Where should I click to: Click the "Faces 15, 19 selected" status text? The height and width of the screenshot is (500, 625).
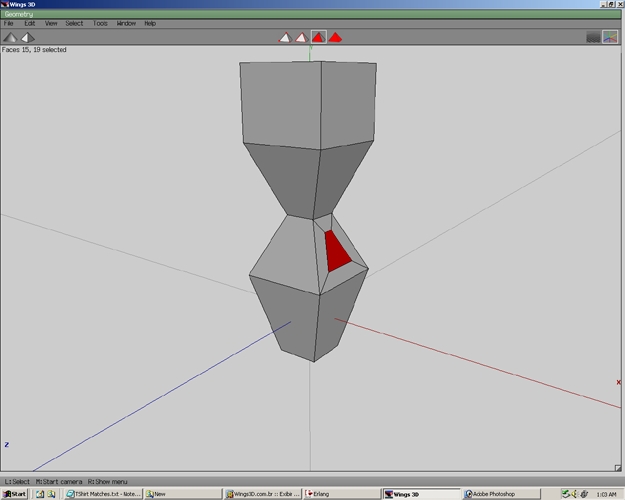(x=34, y=50)
